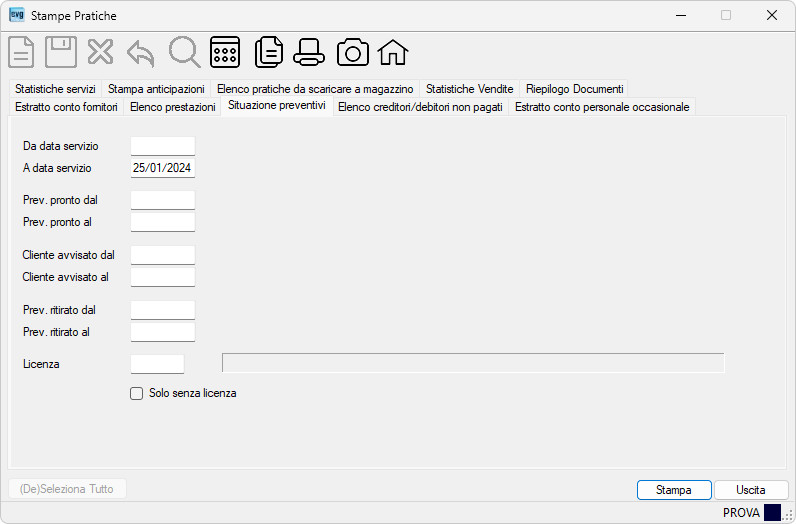Focus the Da data servizio field
Viewport: 796px width, 524px height.
coord(163,146)
